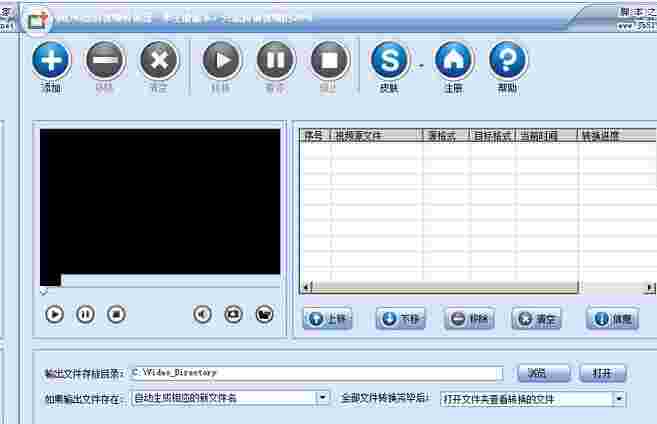Pause the preview video
This screenshot has height=424, width=657.
[x=85, y=314]
